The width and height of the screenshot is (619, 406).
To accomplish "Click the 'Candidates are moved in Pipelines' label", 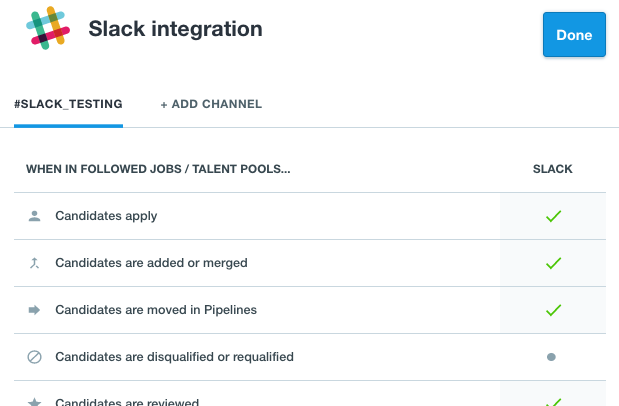I will point(156,310).
